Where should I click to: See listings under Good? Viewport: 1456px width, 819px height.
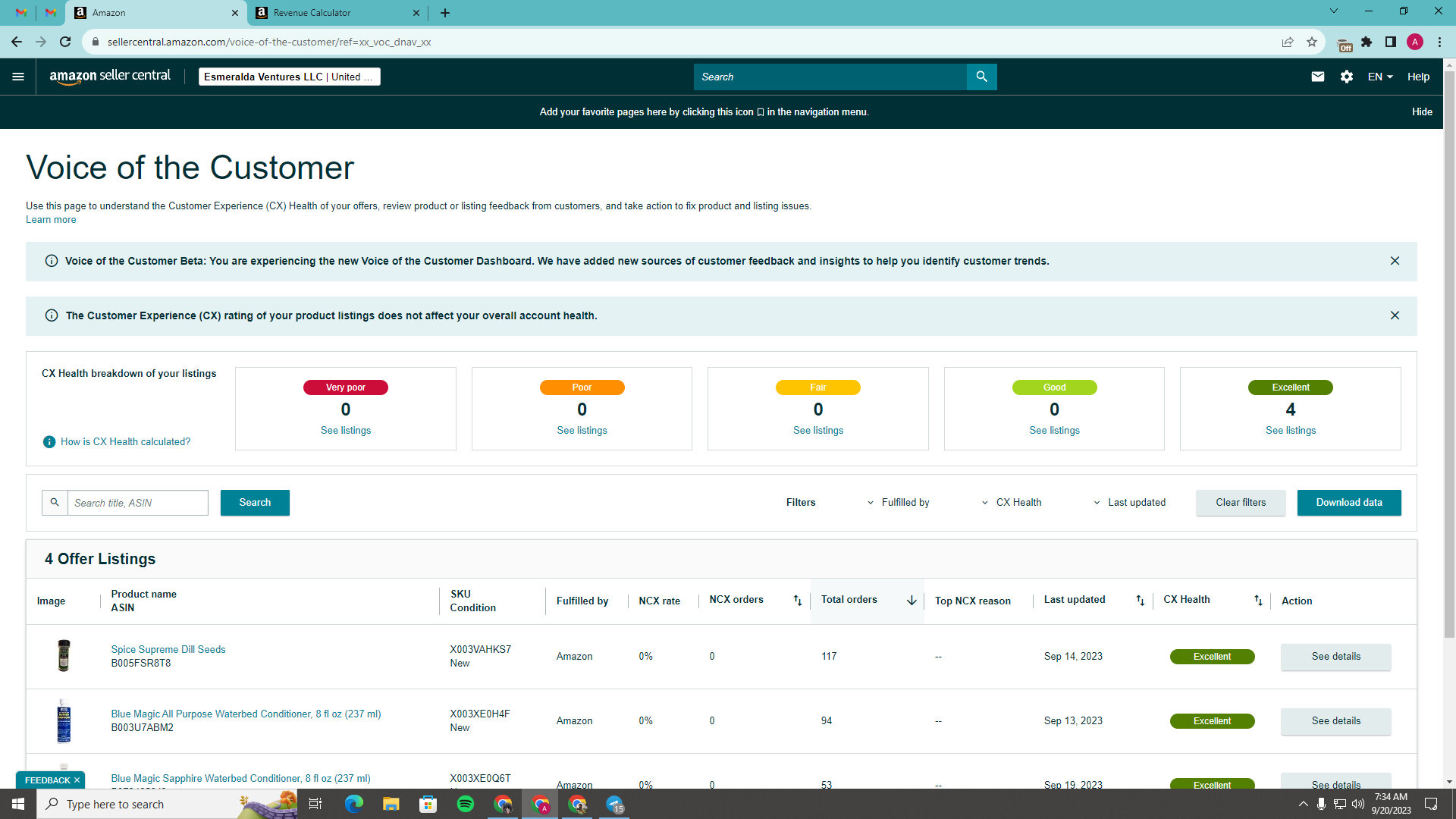click(1054, 431)
